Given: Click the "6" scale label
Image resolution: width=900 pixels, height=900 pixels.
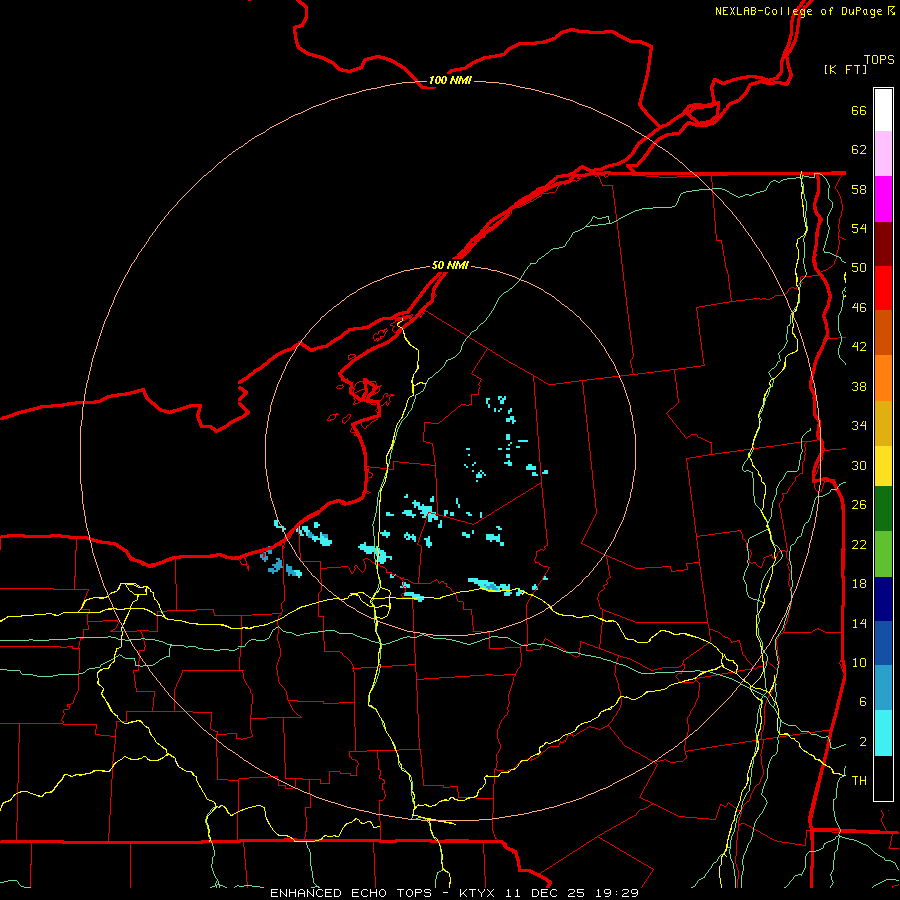Looking at the screenshot, I should tap(863, 701).
